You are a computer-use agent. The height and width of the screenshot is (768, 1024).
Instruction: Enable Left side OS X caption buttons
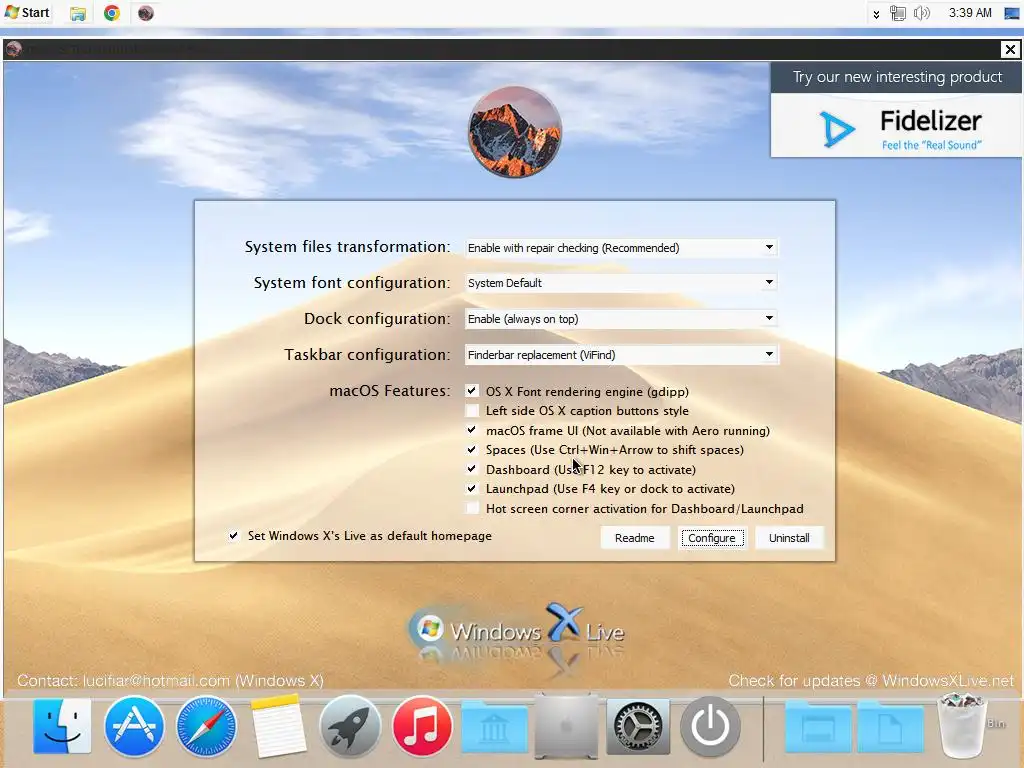(x=472, y=410)
